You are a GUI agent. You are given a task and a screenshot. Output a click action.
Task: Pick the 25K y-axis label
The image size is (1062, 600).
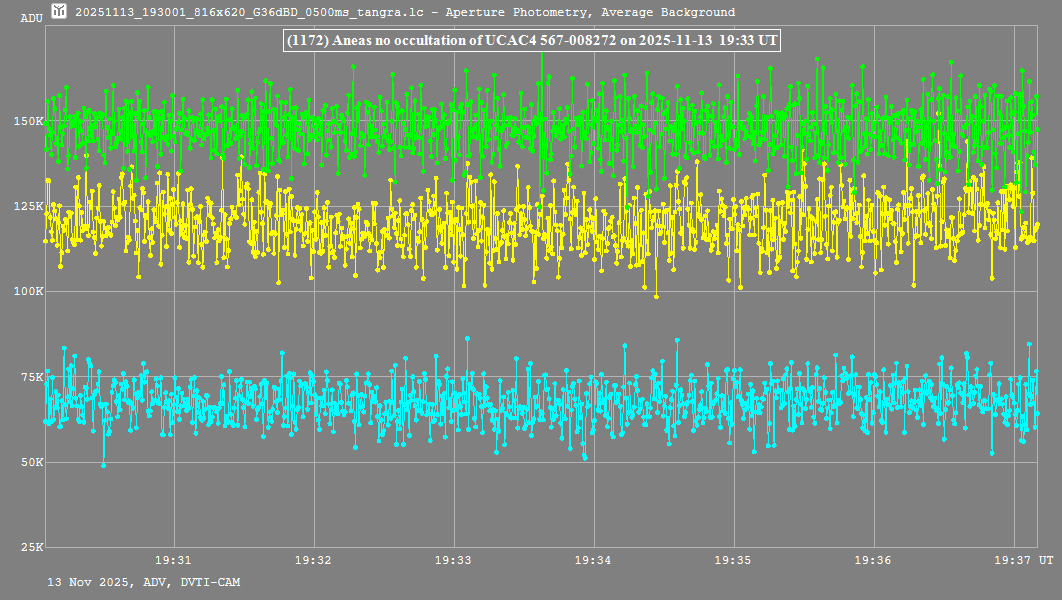[32, 548]
